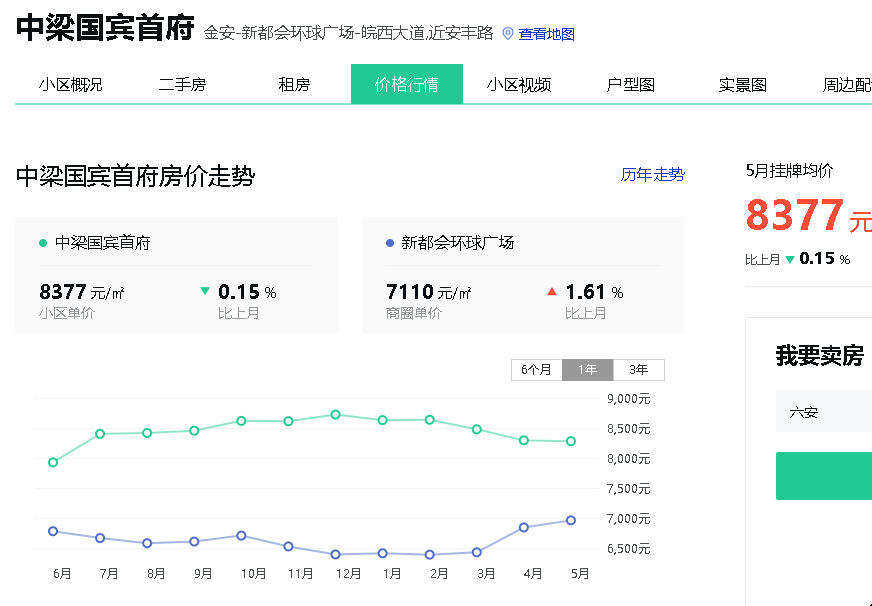This screenshot has height=606, width=872.
Task: Click the red 8377 listing price
Action: pyautogui.click(x=795, y=216)
